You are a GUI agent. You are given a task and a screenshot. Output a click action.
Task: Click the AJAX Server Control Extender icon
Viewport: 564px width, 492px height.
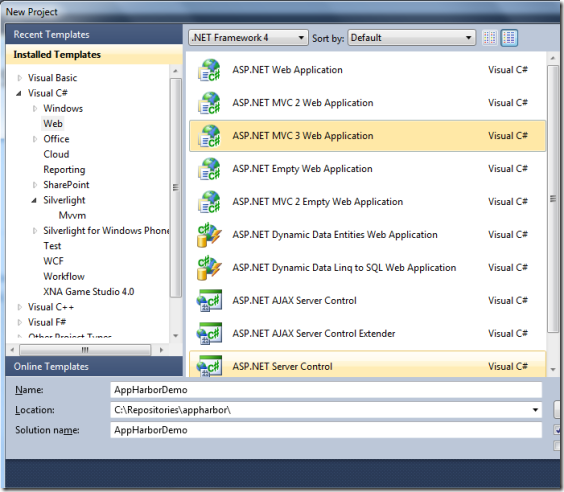[209, 334]
